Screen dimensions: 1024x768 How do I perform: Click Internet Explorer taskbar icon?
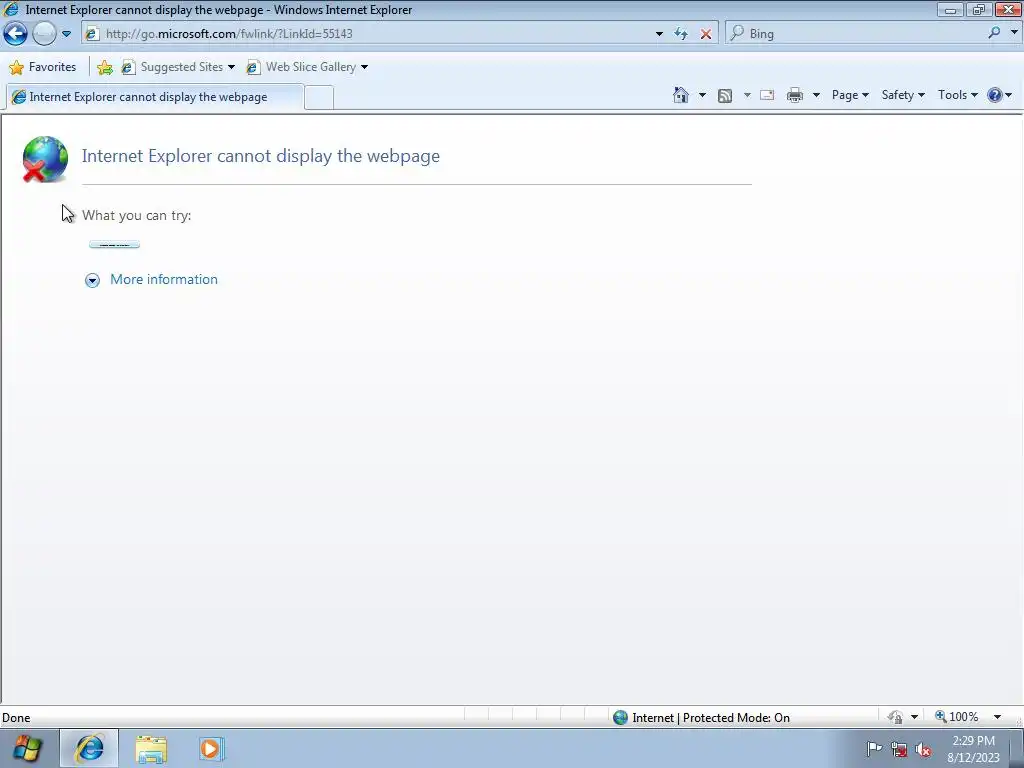(89, 748)
